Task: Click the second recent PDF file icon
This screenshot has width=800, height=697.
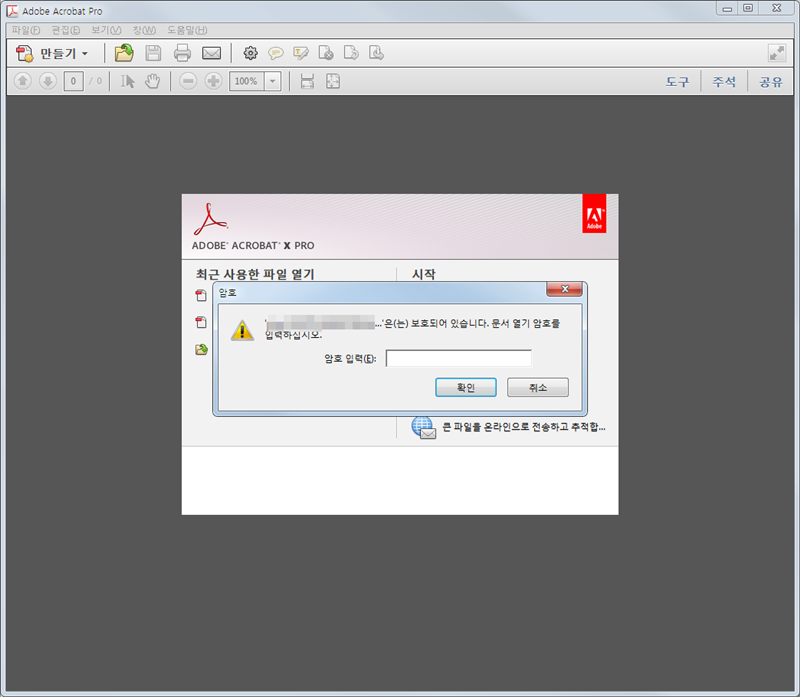Action: pyautogui.click(x=201, y=322)
